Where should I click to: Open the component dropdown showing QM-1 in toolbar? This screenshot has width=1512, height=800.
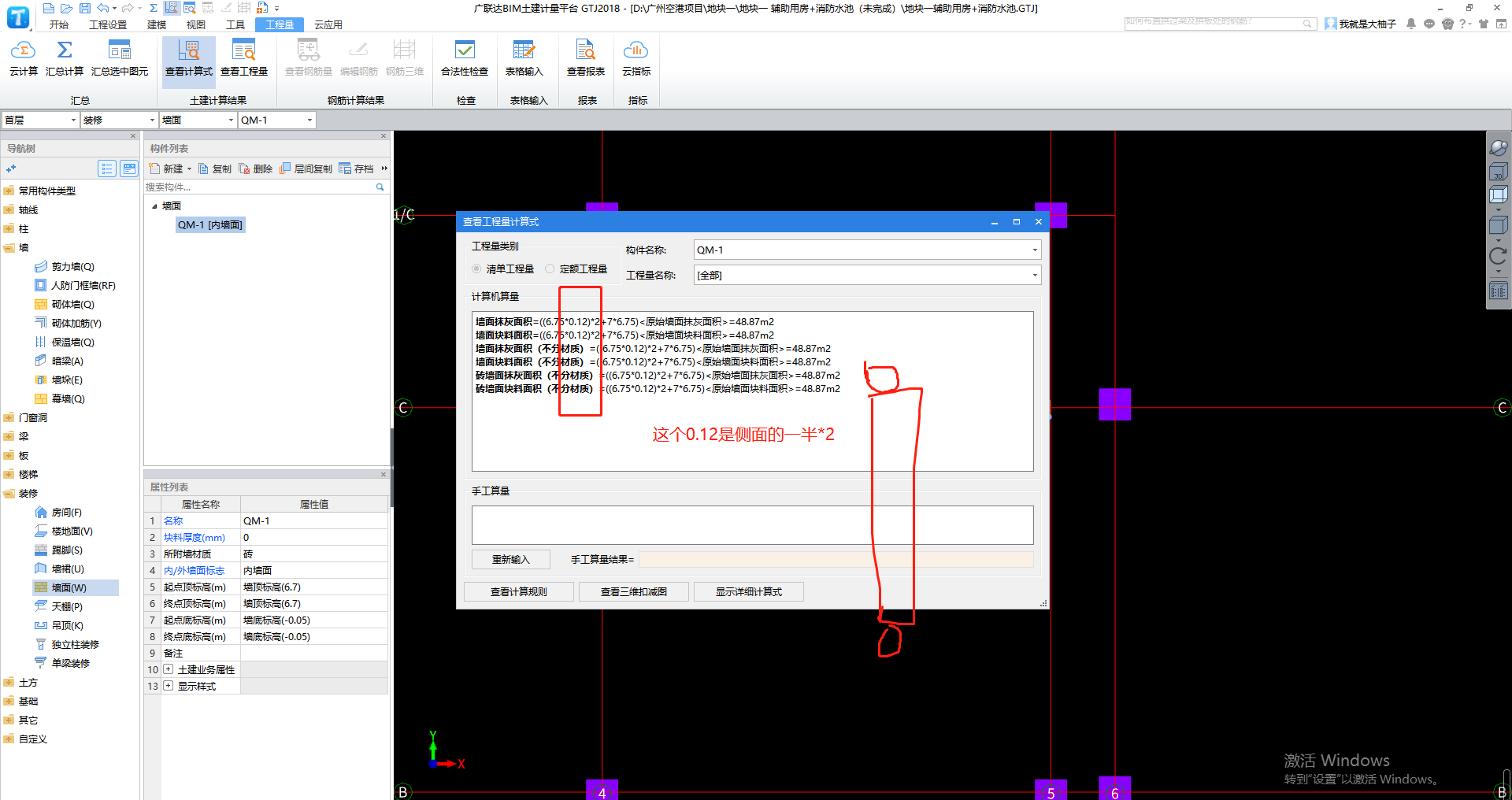[x=276, y=120]
